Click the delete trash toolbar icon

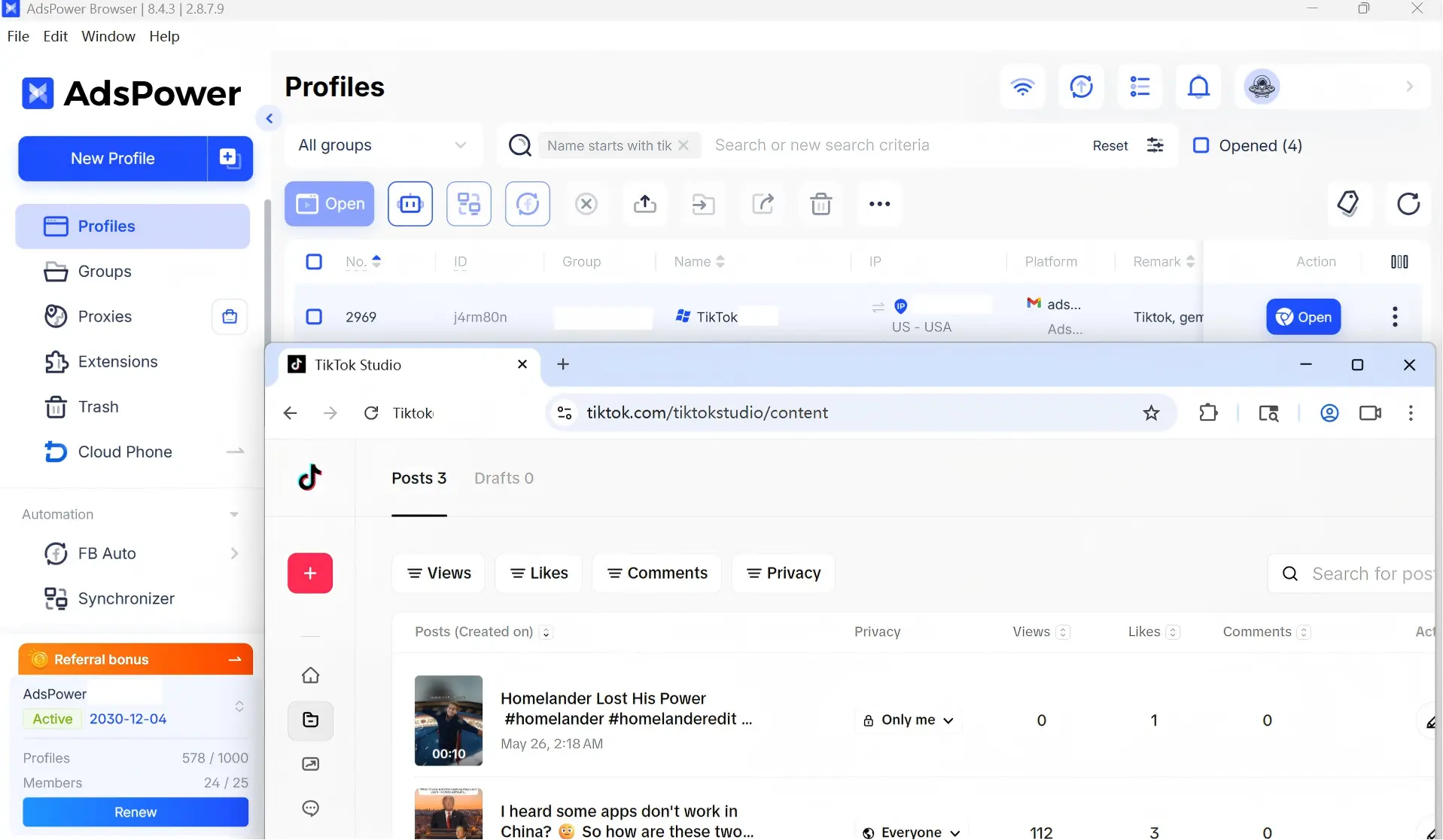point(821,204)
